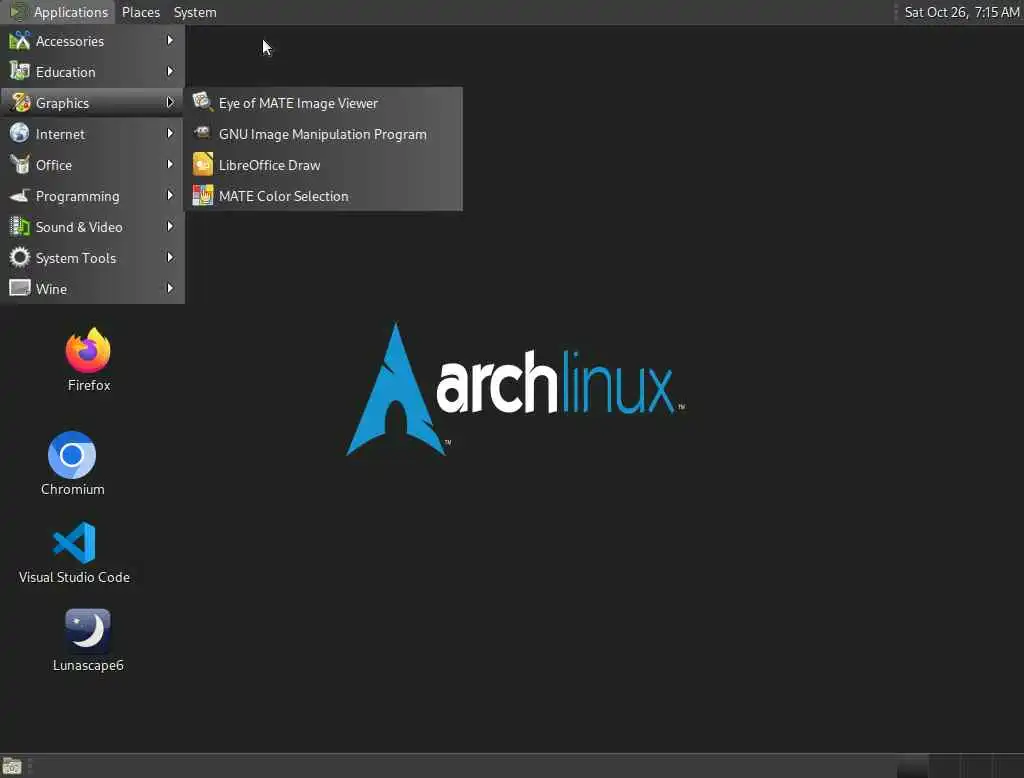Click the clock showing Sat Oct 26
Screen dimensions: 1024x778
click(961, 12)
